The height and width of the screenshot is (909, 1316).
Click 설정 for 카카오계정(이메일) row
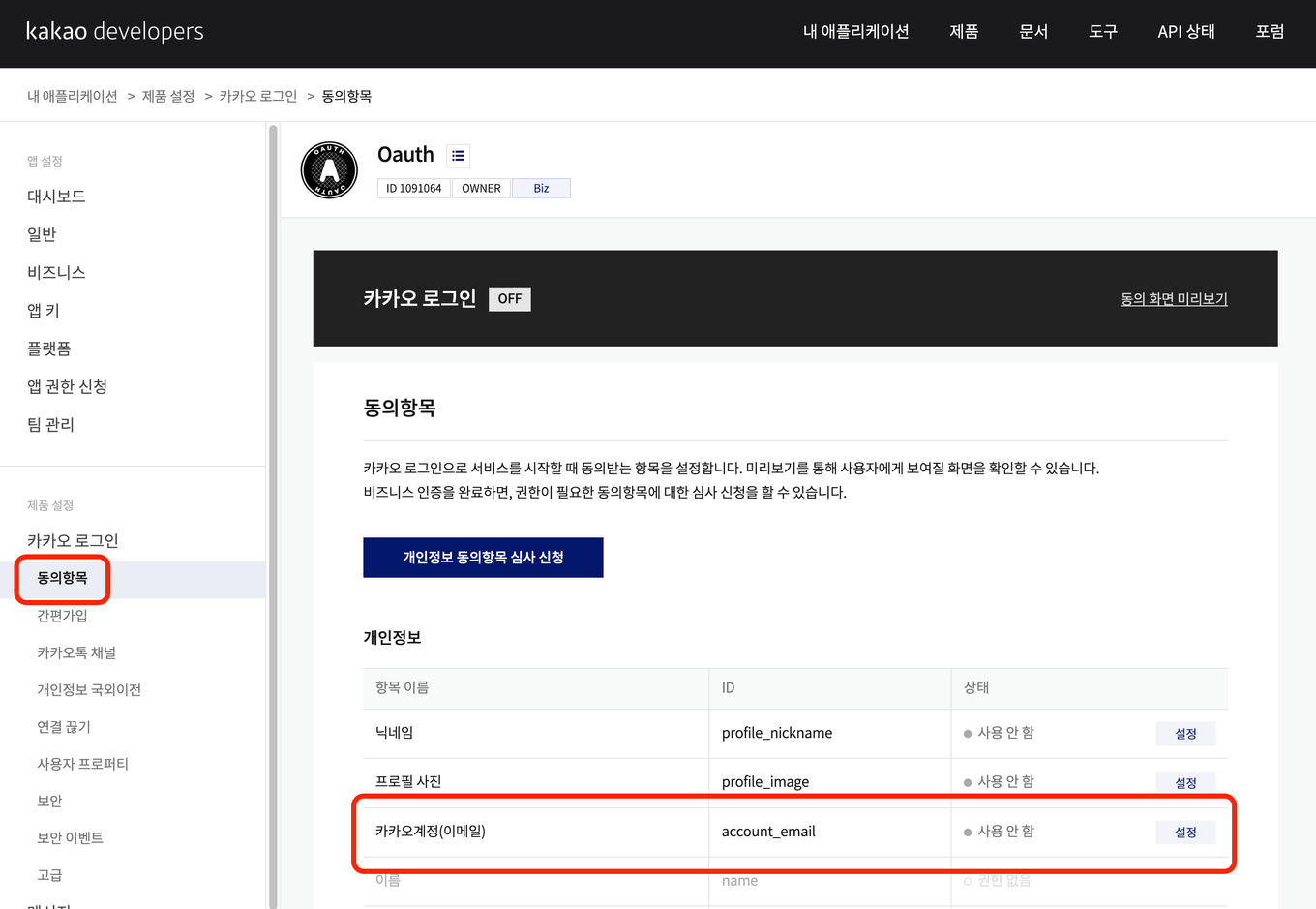coord(1185,833)
